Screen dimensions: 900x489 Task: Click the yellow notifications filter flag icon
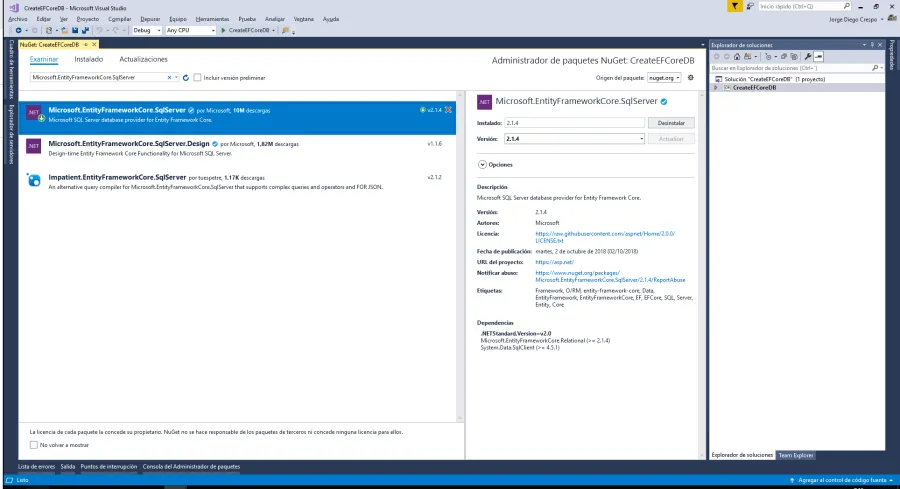coord(734,6)
